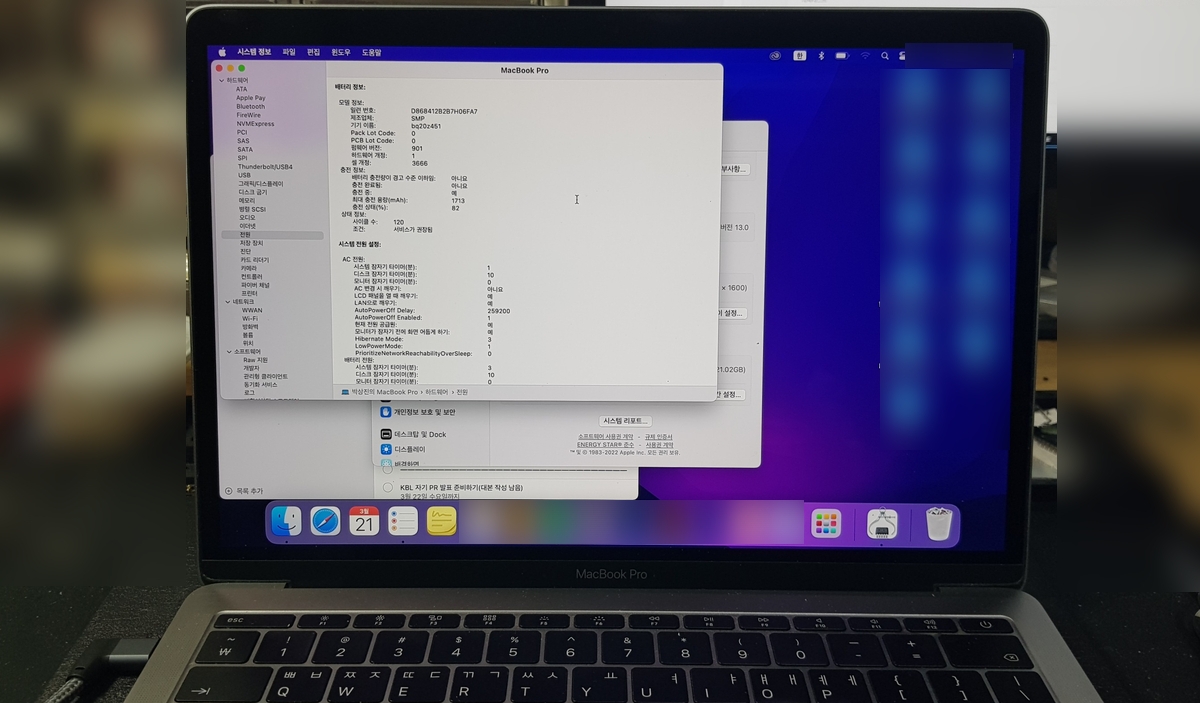This screenshot has height=703, width=1200.
Task: Launch Safari from the Dock
Action: [325, 521]
